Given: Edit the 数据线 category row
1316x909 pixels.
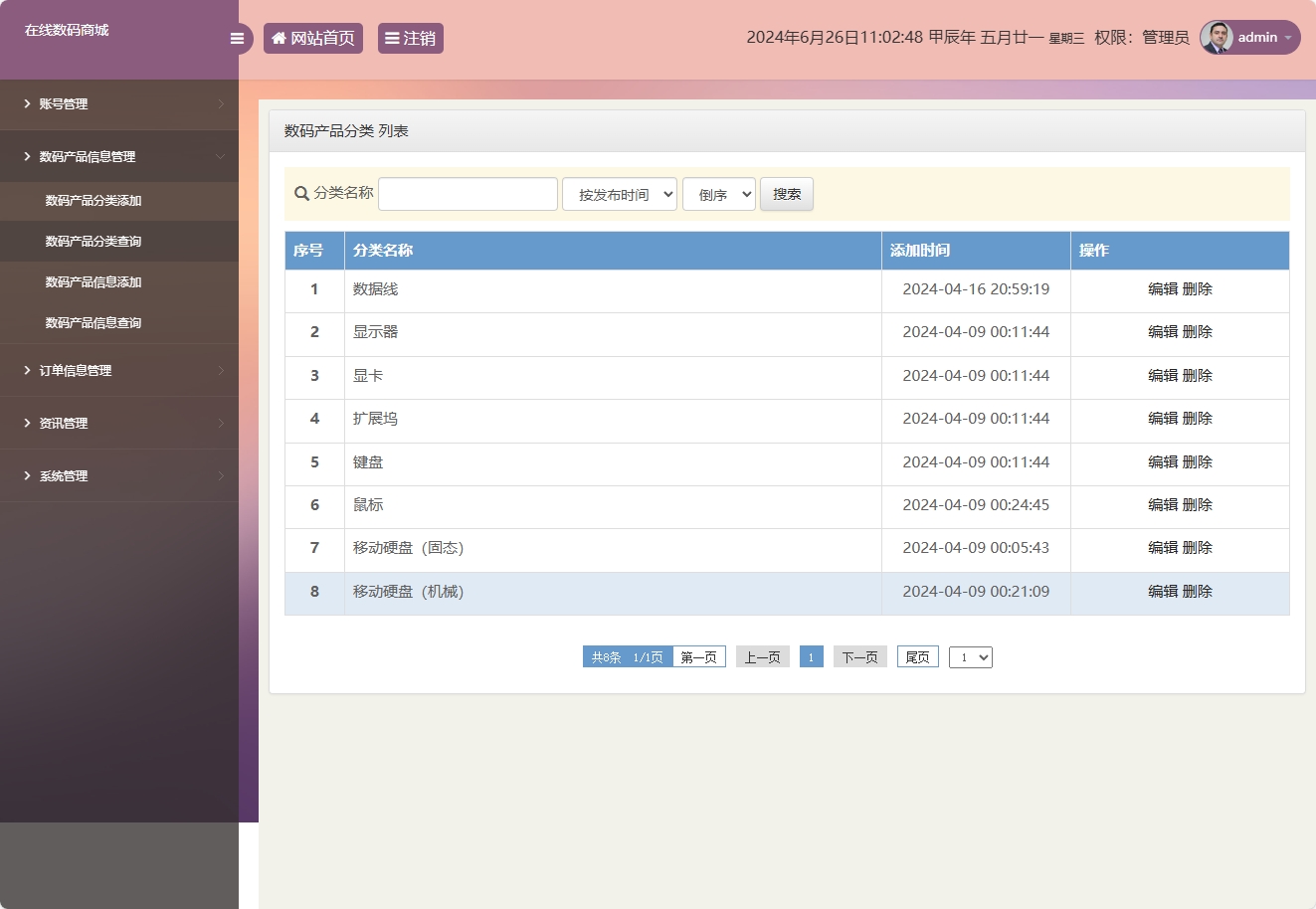Looking at the screenshot, I should (1162, 289).
